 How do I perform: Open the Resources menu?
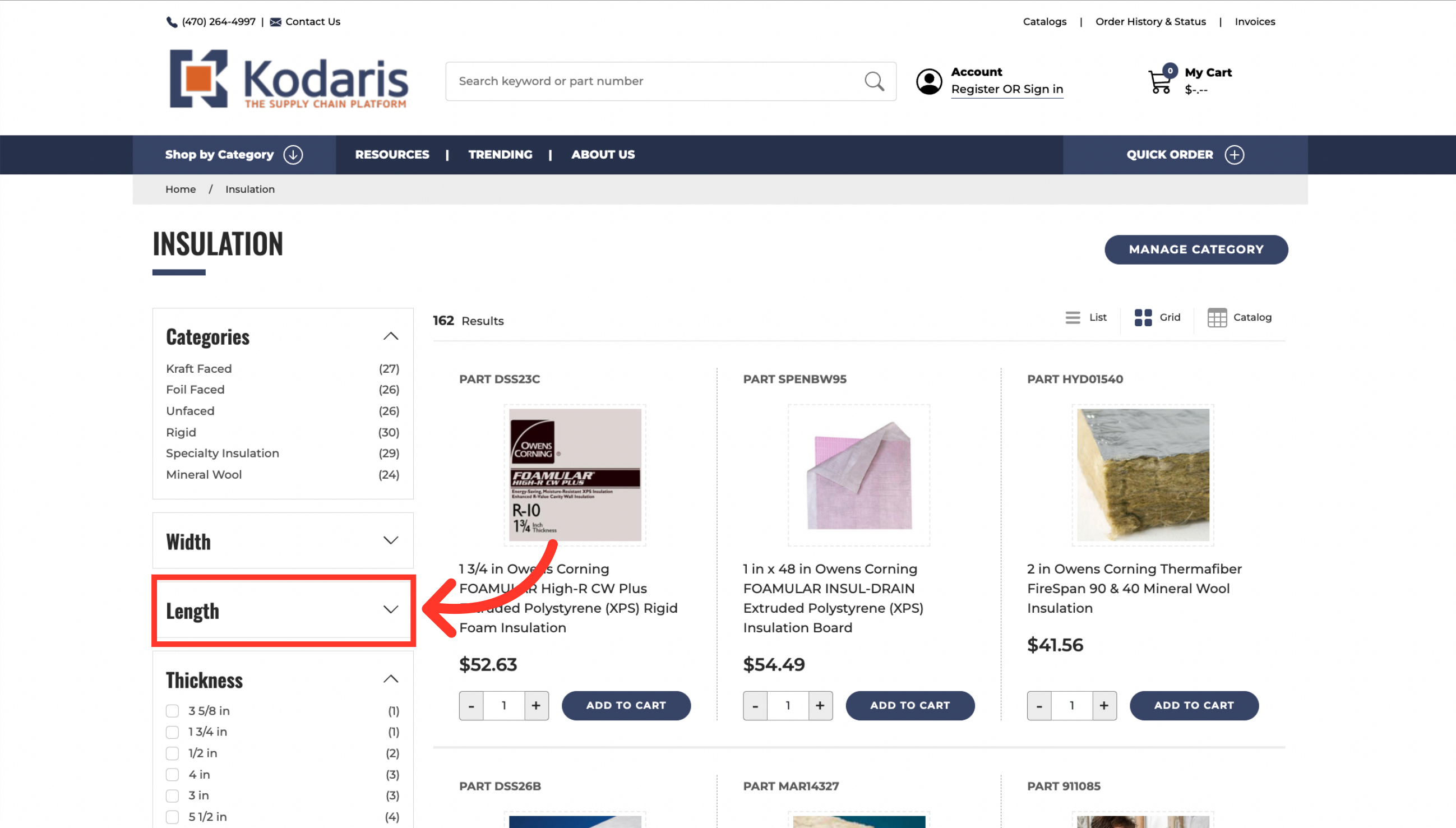click(392, 155)
